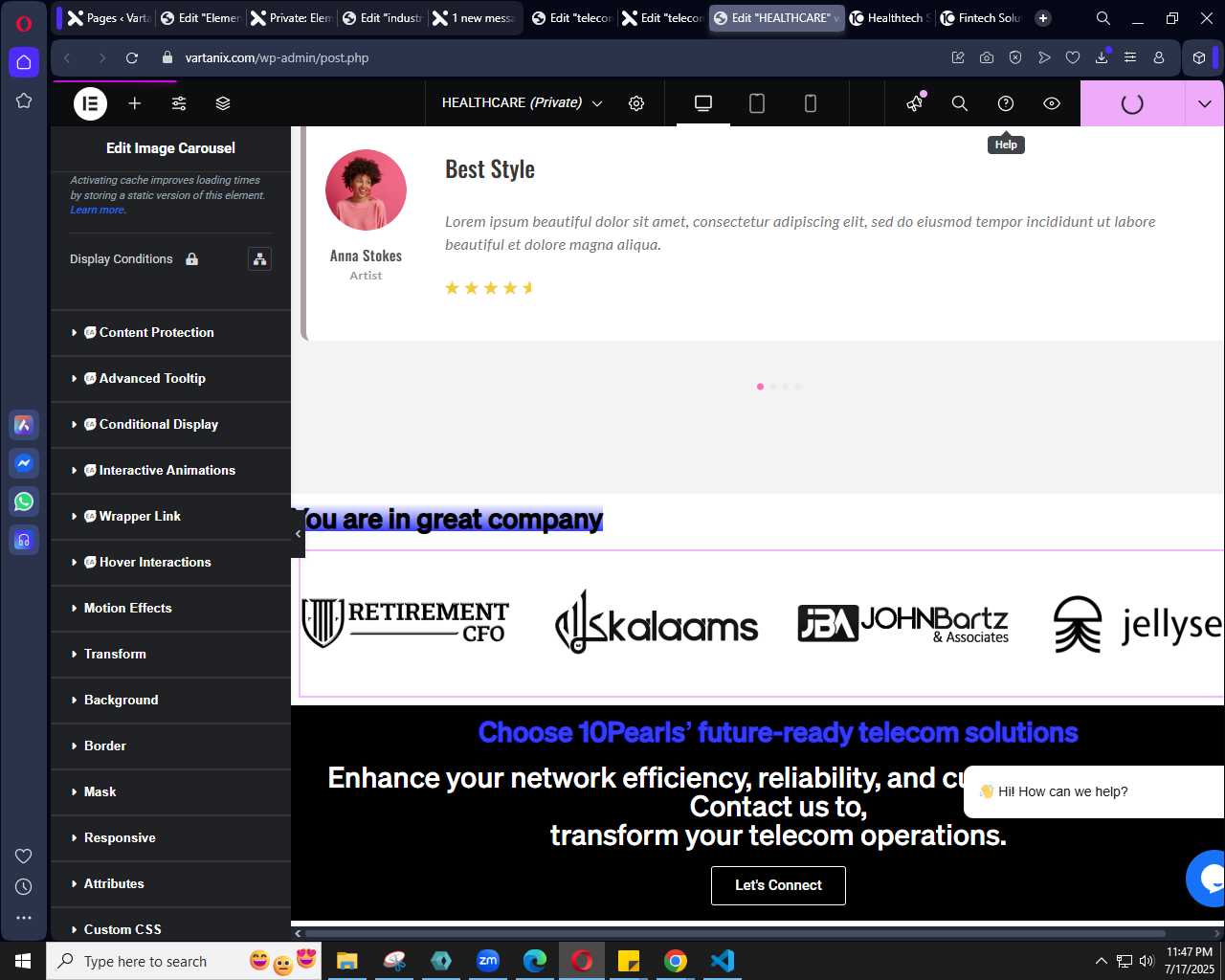Open Finder search icon in Elementor
Viewport: 1225px width, 980px height.
[960, 103]
